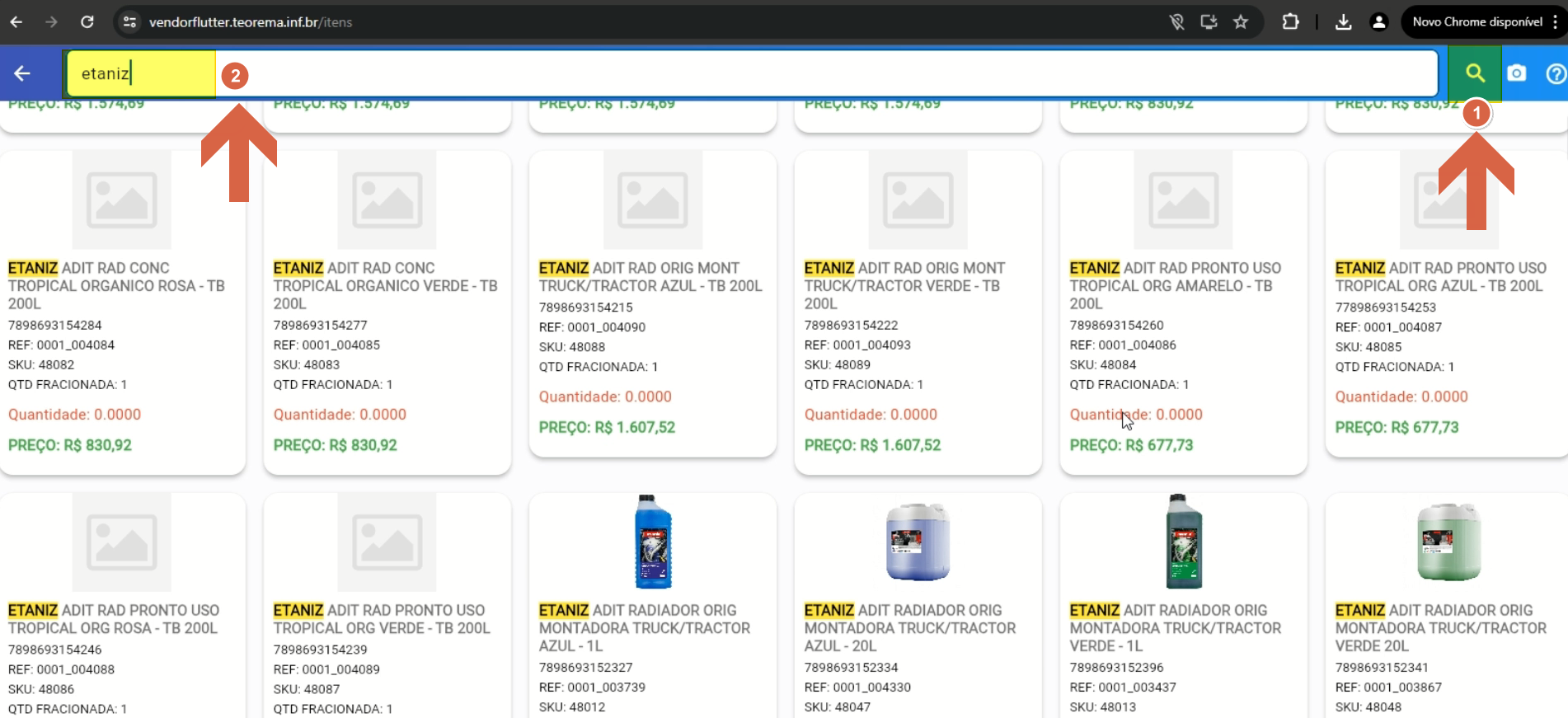Open the Chrome profile avatar icon
The image size is (1568, 718).
[x=1378, y=22]
